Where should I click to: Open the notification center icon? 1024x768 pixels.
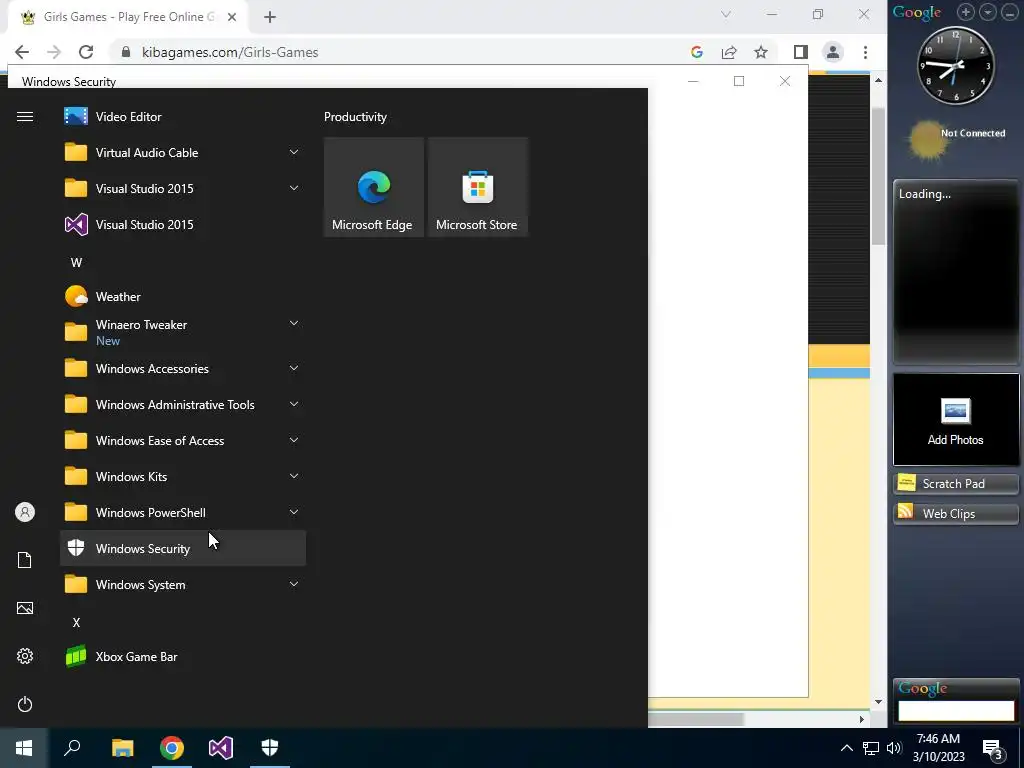[x=994, y=748]
